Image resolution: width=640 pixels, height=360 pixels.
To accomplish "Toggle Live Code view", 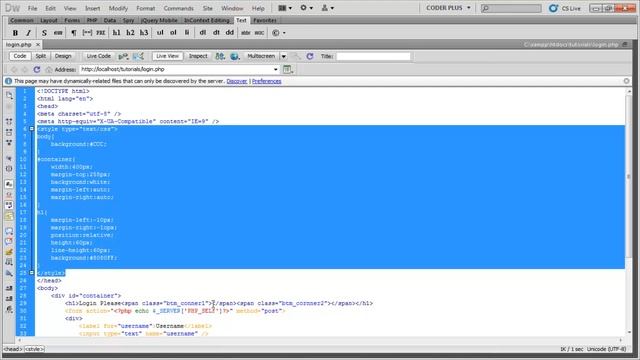I will [98, 56].
